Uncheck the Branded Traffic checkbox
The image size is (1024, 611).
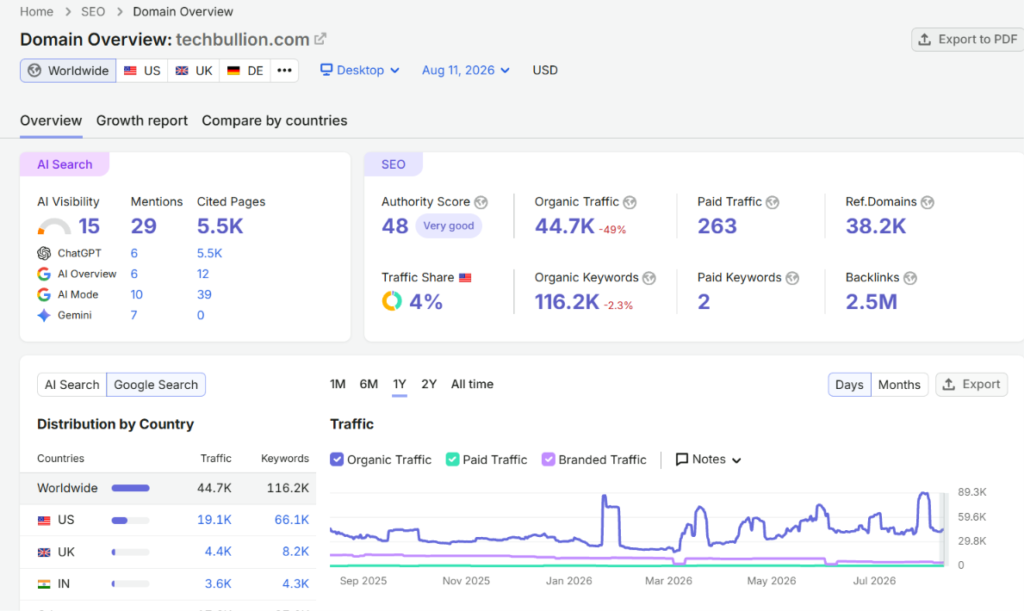click(x=548, y=460)
